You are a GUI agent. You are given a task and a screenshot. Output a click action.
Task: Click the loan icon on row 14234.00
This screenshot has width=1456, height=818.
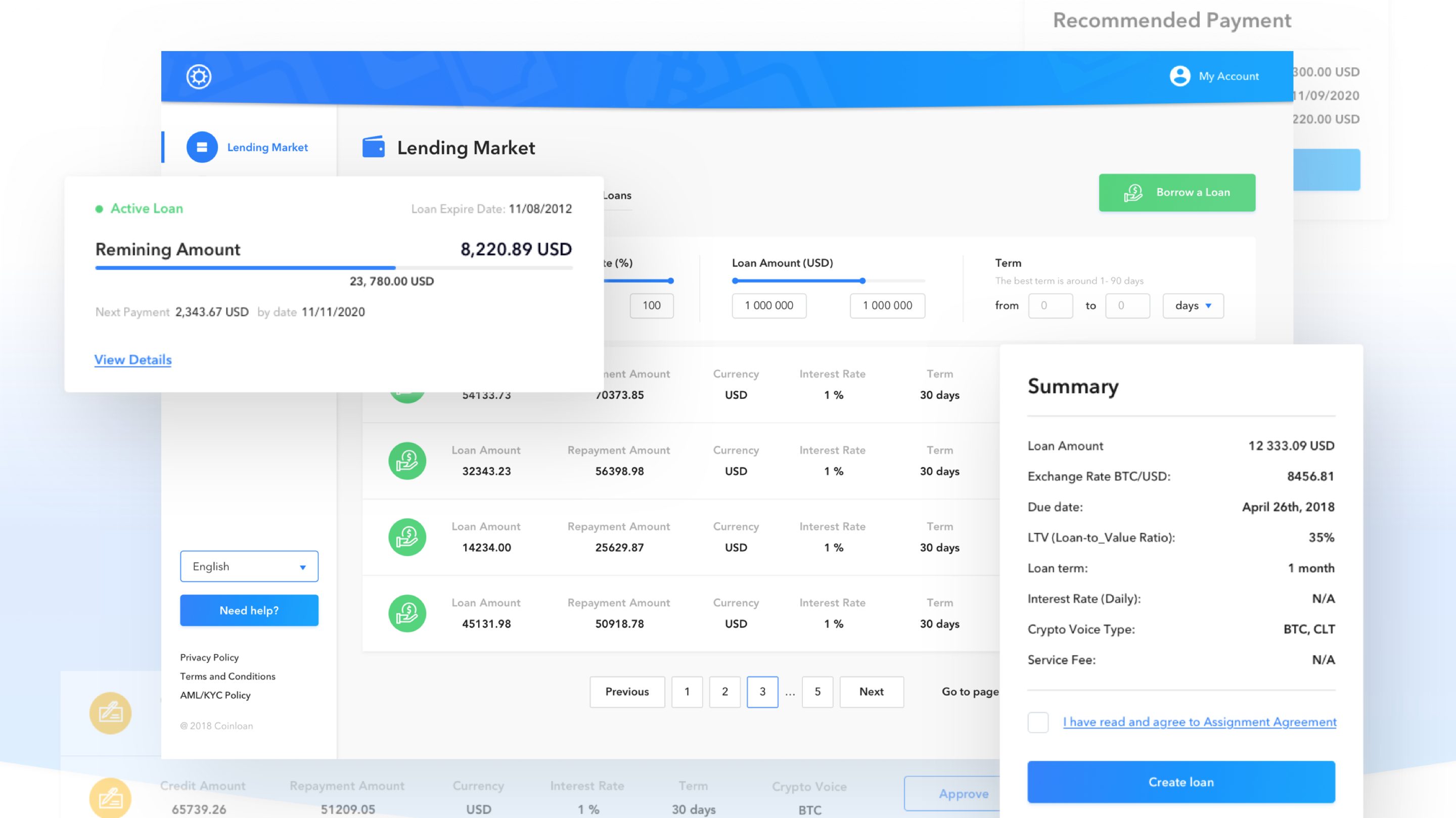[x=407, y=537]
